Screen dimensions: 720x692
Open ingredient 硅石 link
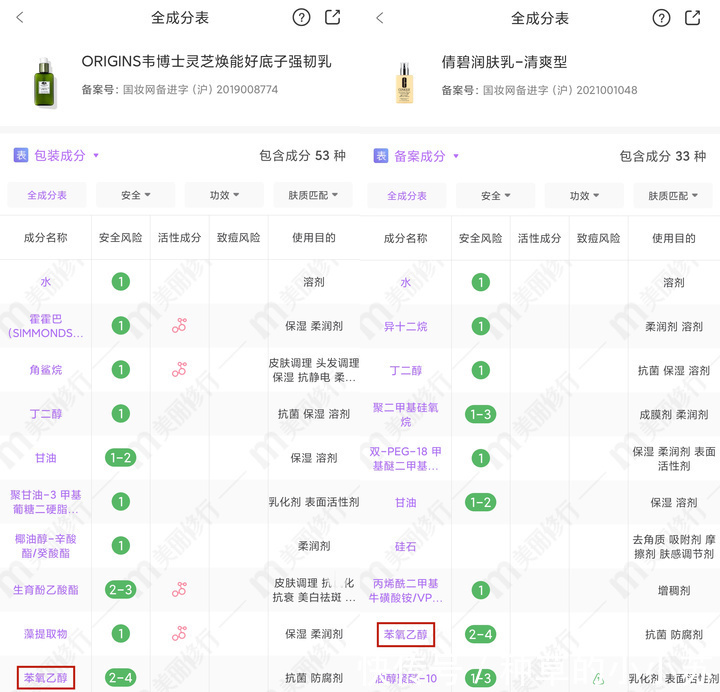point(405,546)
